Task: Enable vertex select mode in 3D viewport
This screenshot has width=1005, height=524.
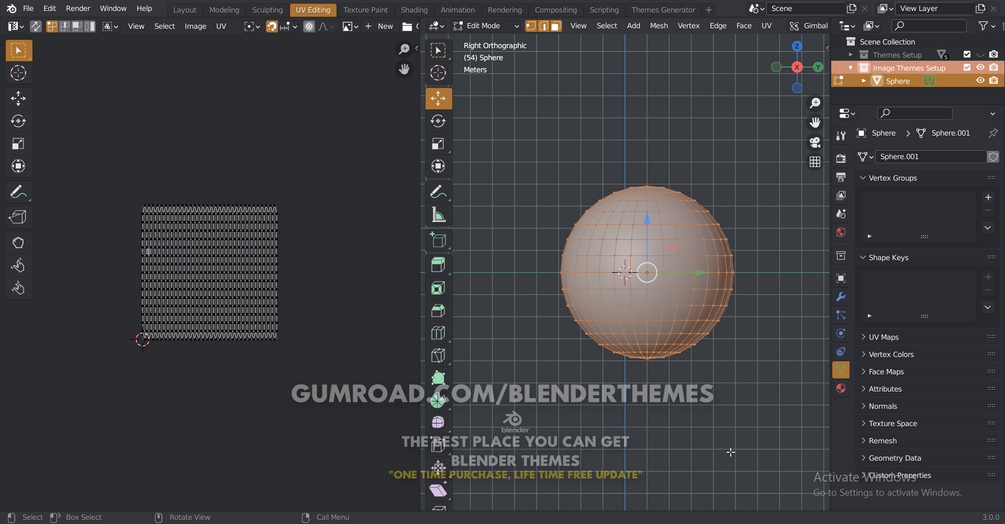Action: (x=531, y=26)
